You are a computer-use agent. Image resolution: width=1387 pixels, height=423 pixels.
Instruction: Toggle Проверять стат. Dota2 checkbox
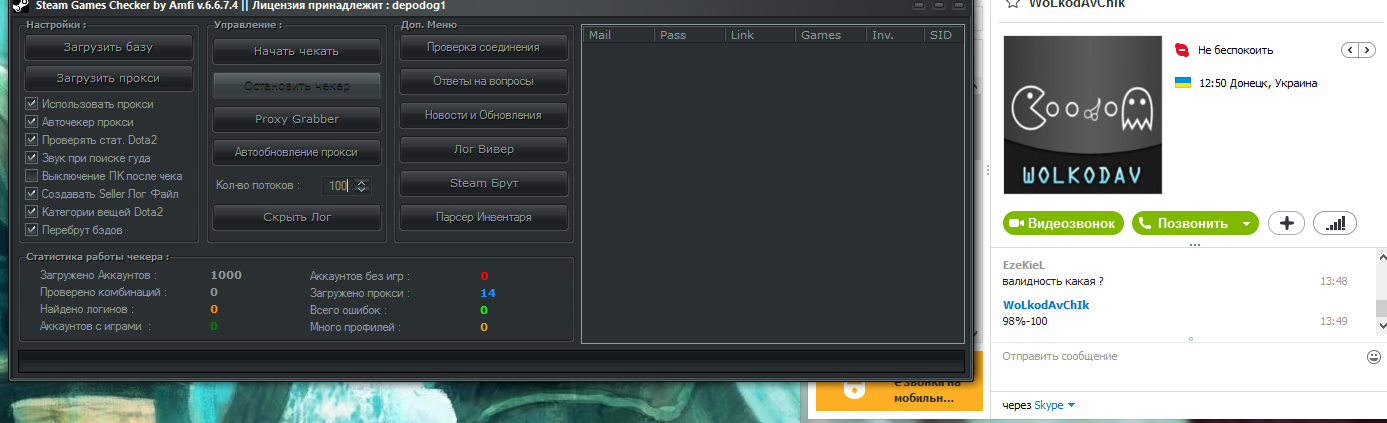(32, 140)
